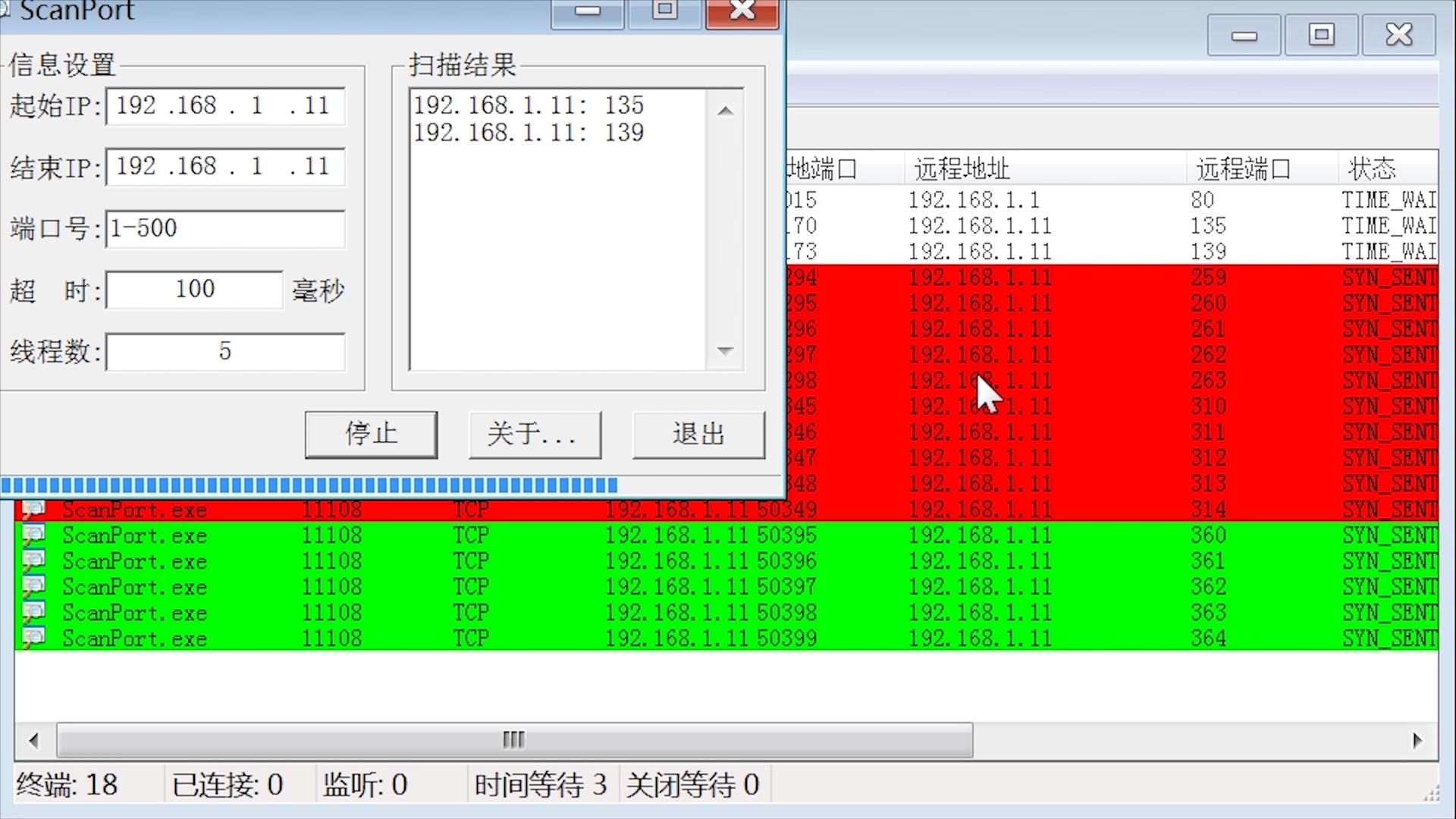Screen dimensions: 1456x819
Task: Click remote address 192.168.1.1 in port 80 row
Action: click(x=974, y=200)
